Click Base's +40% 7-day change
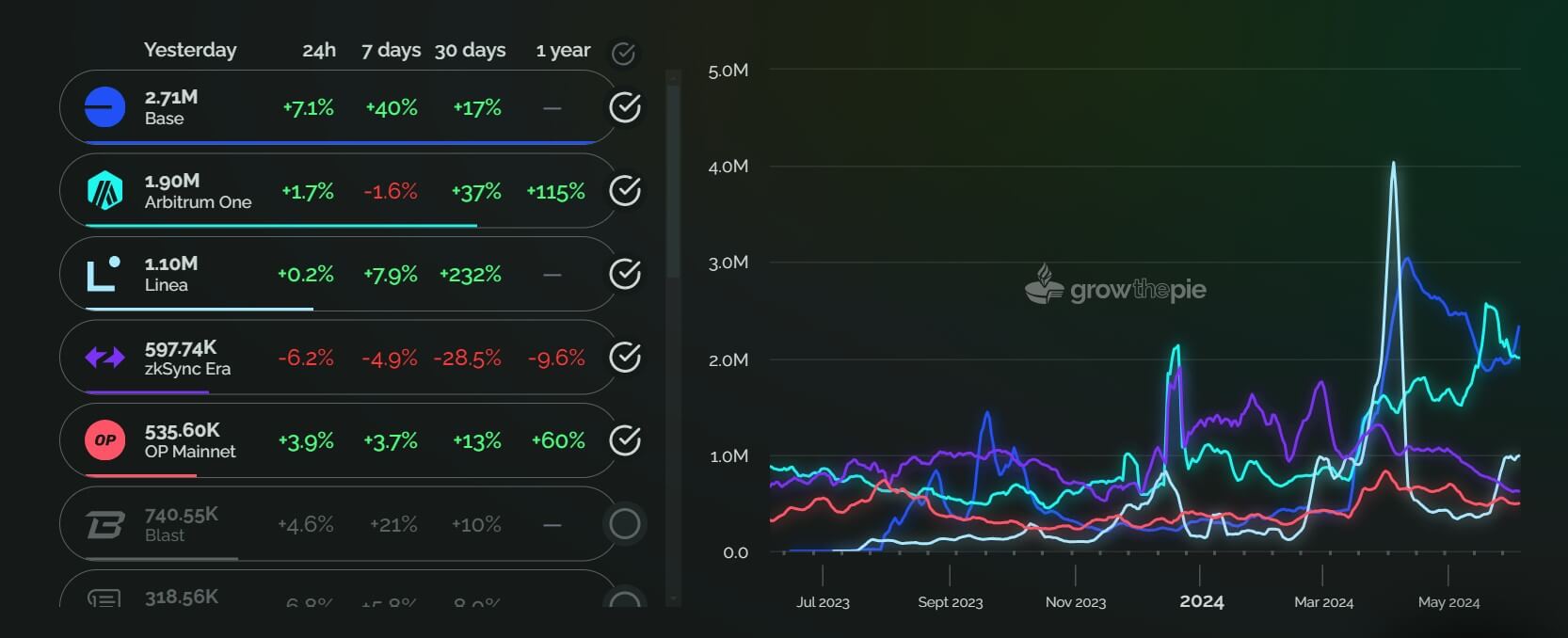This screenshot has width=1568, height=638. (392, 108)
